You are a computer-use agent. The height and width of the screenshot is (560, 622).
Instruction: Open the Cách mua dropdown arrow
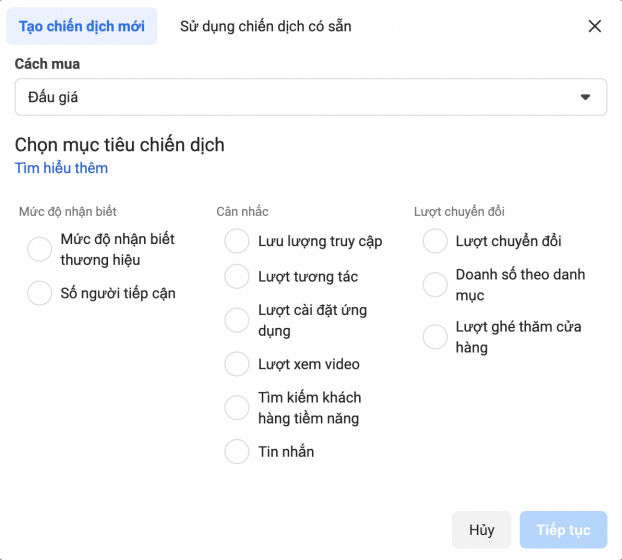586,97
